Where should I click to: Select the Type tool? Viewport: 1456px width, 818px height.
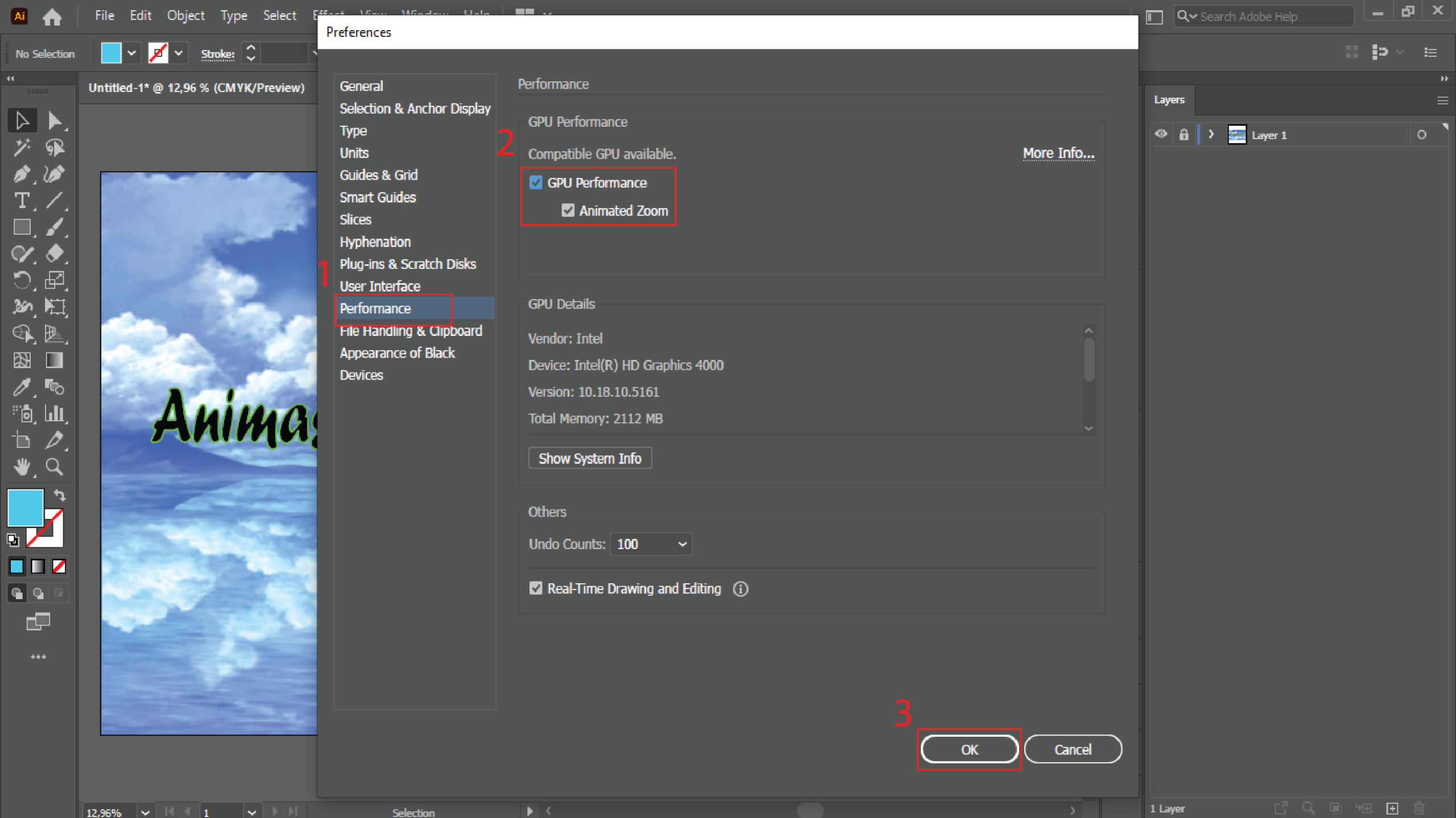pyautogui.click(x=22, y=200)
